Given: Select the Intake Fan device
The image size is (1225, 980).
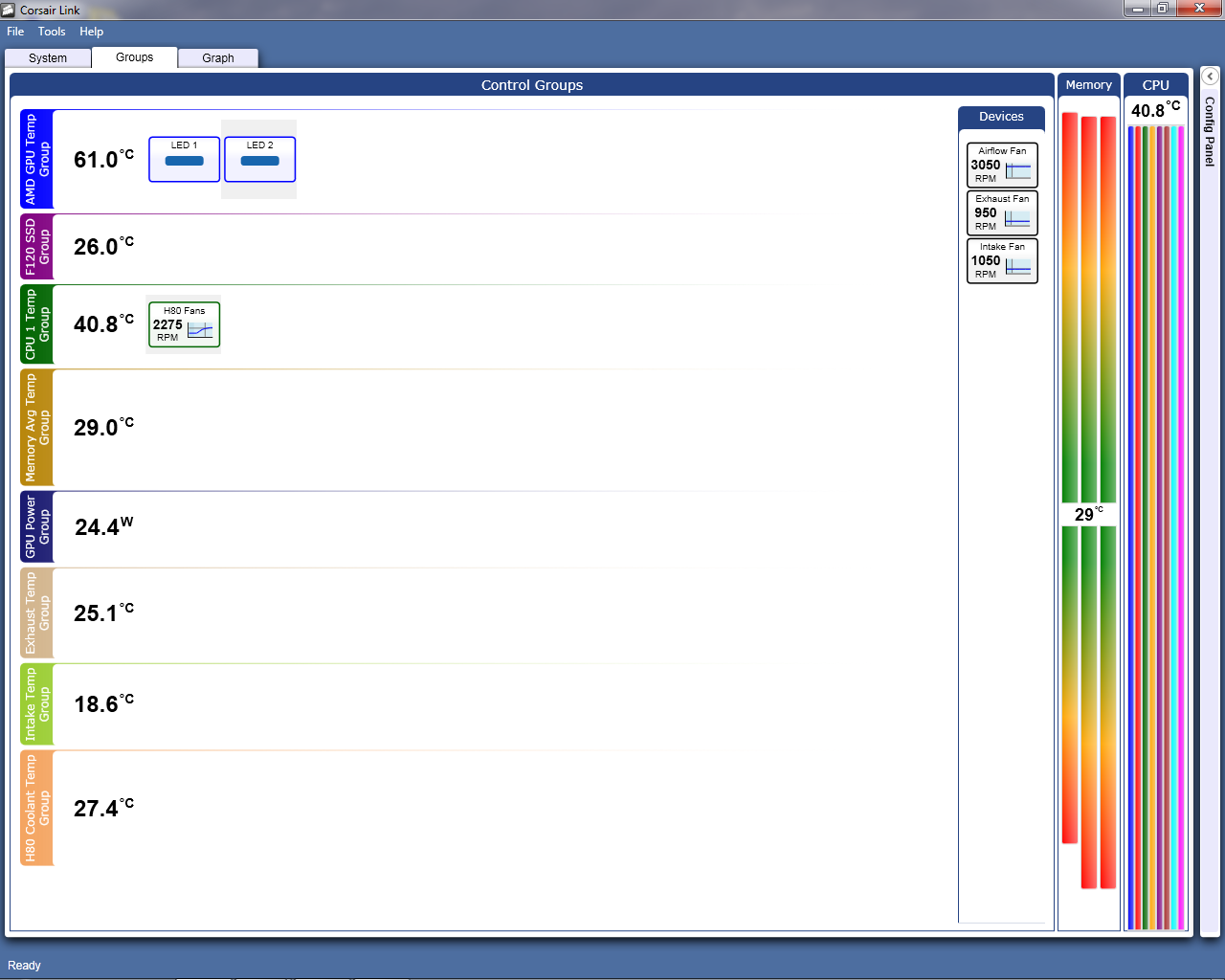Looking at the screenshot, I should [x=1002, y=260].
